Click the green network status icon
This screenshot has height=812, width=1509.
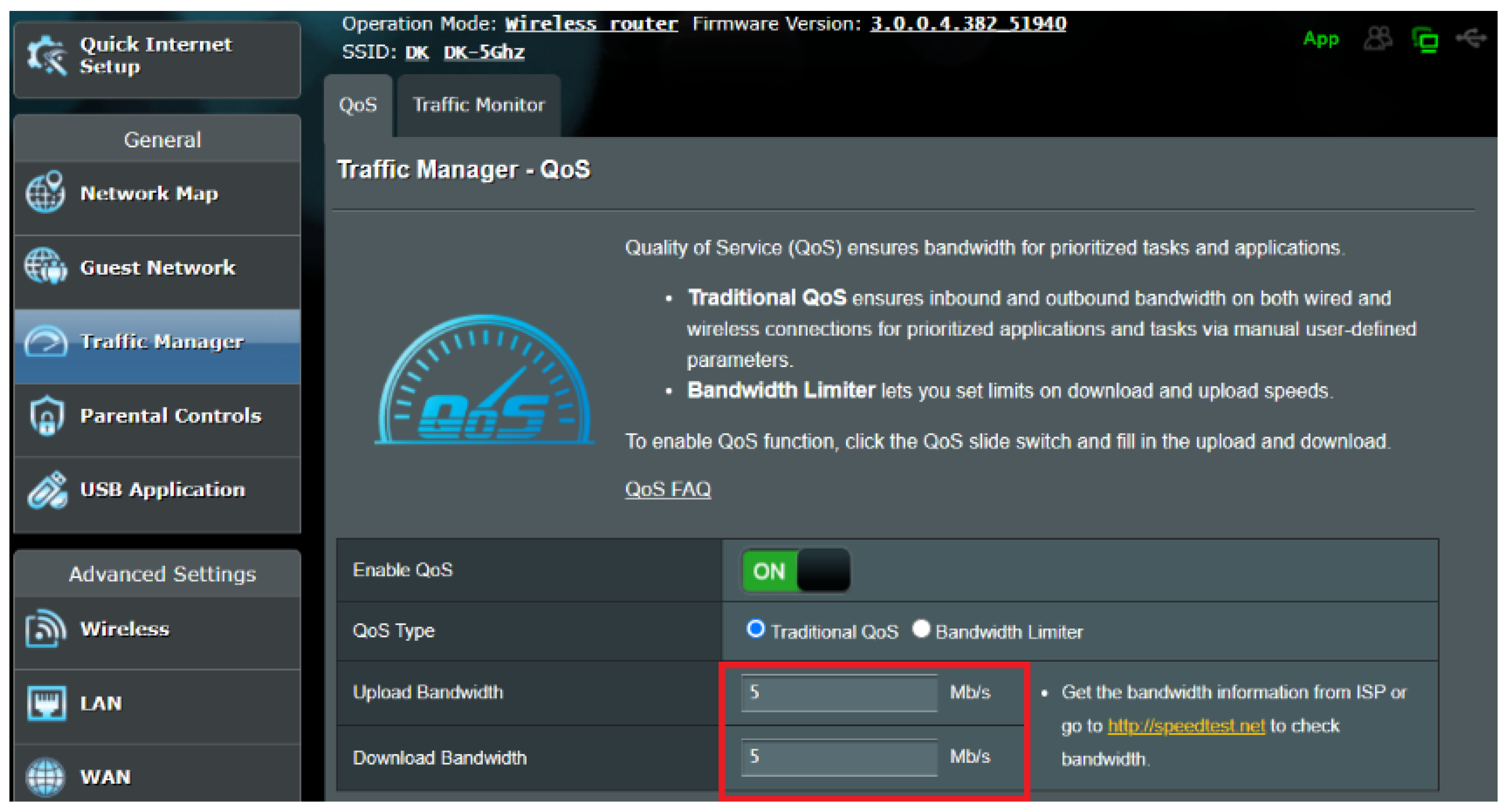pyautogui.click(x=1425, y=40)
